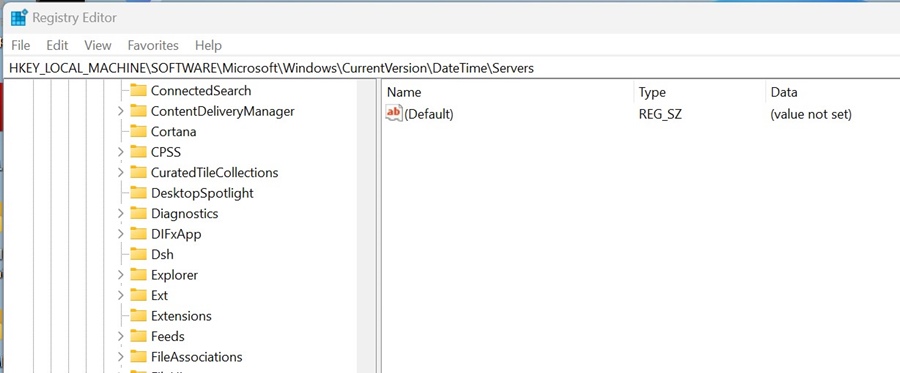Select the Explorer folder icon
Screen dimensions: 900x373
tap(138, 275)
